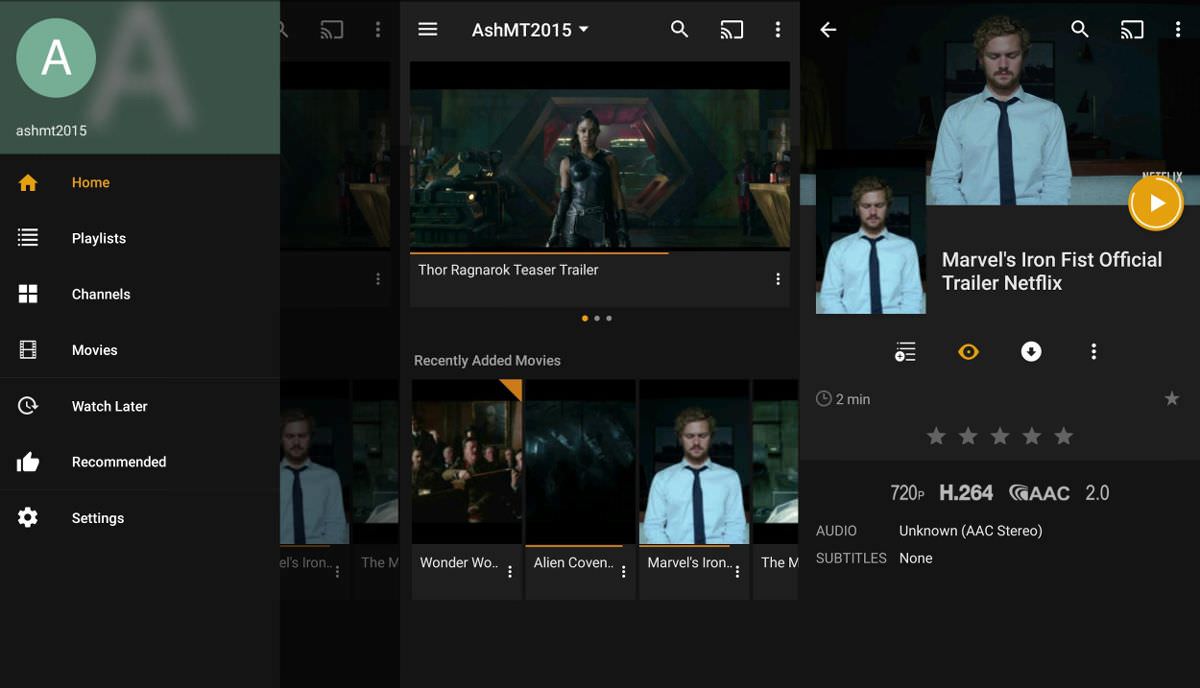Image resolution: width=1200 pixels, height=688 pixels.
Task: Open the hamburger menu in home screen
Action: point(428,30)
